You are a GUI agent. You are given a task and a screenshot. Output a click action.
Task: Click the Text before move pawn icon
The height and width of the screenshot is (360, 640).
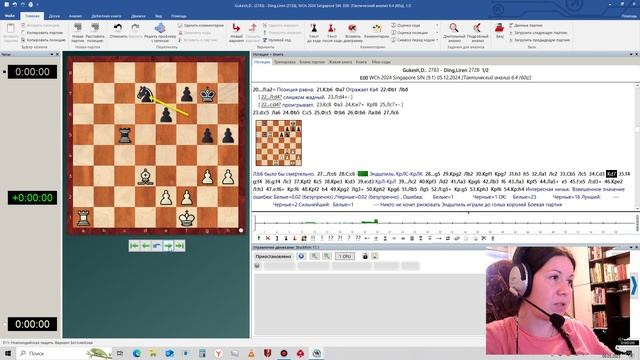click(x=313, y=28)
